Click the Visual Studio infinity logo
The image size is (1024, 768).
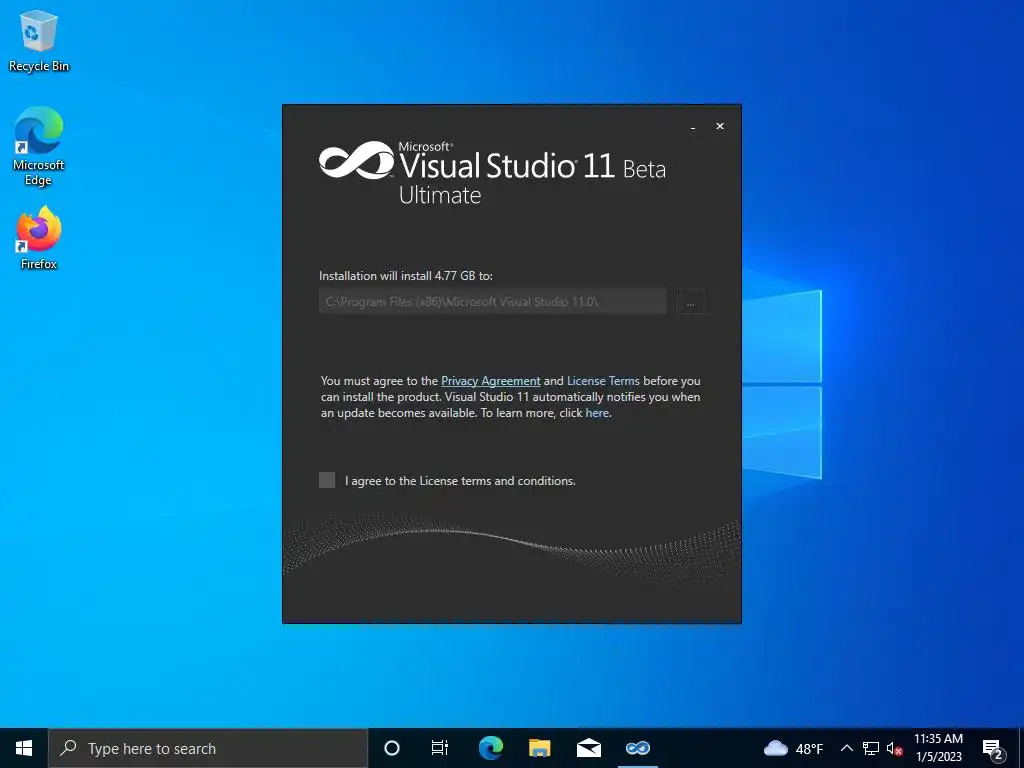pos(357,161)
